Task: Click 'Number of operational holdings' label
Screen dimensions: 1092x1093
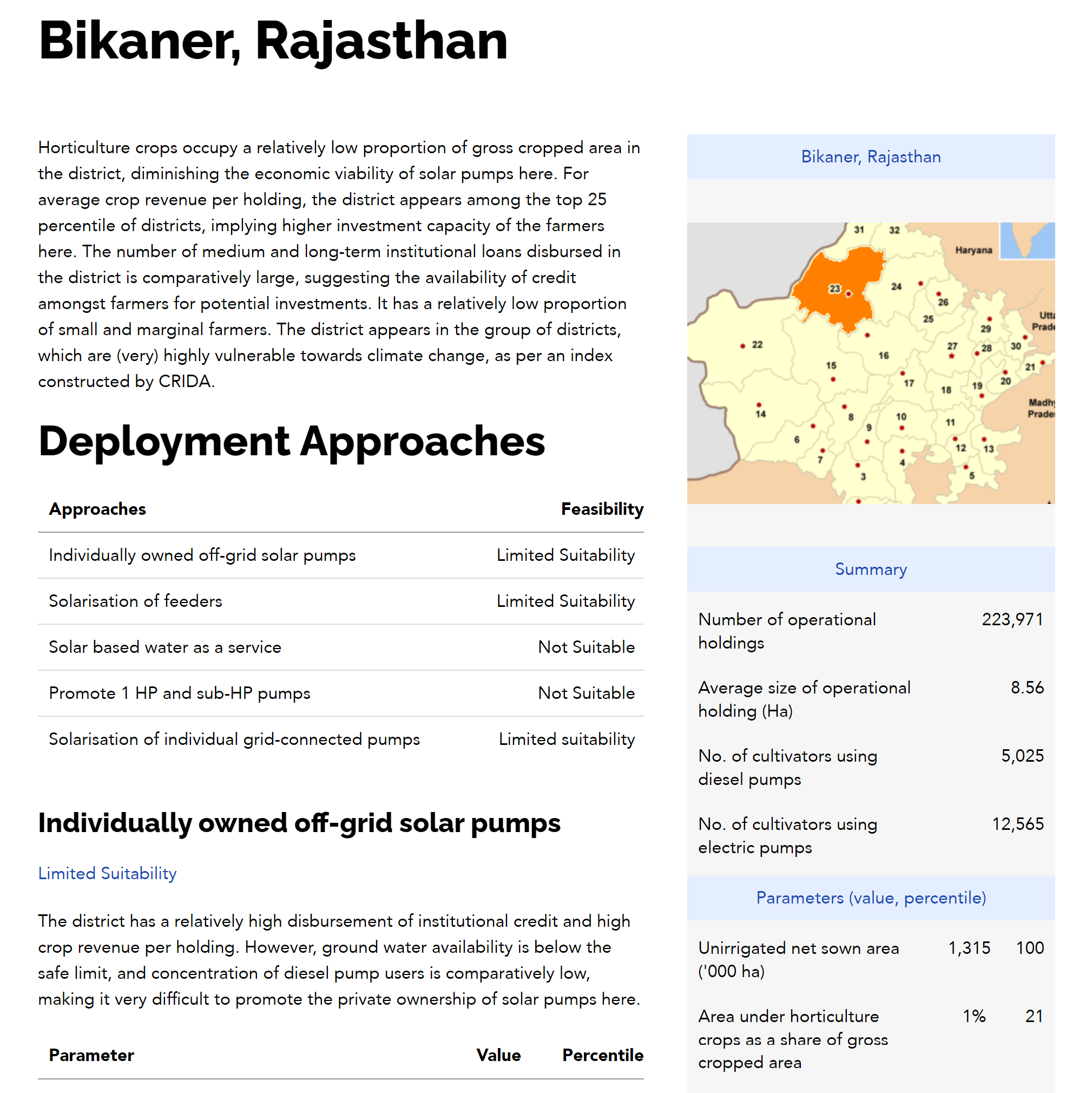Action: pos(787,631)
